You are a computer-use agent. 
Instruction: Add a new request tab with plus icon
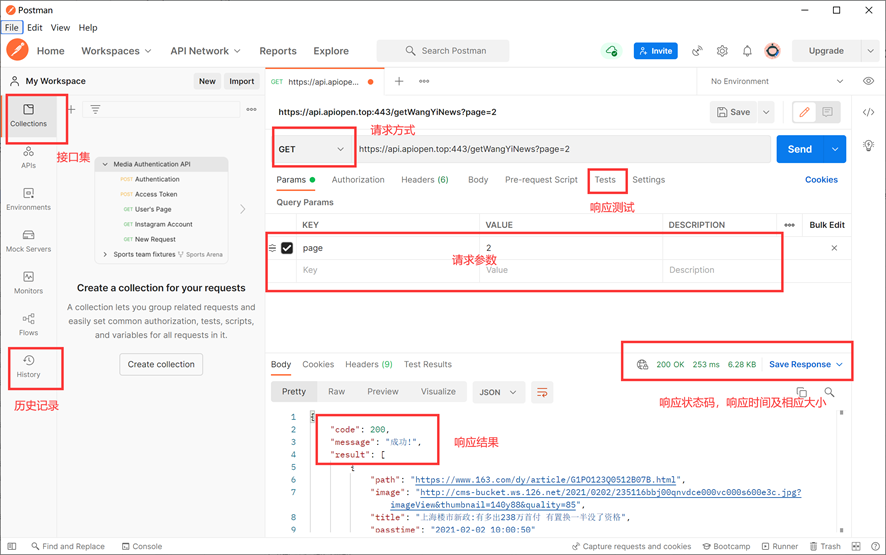[399, 81]
